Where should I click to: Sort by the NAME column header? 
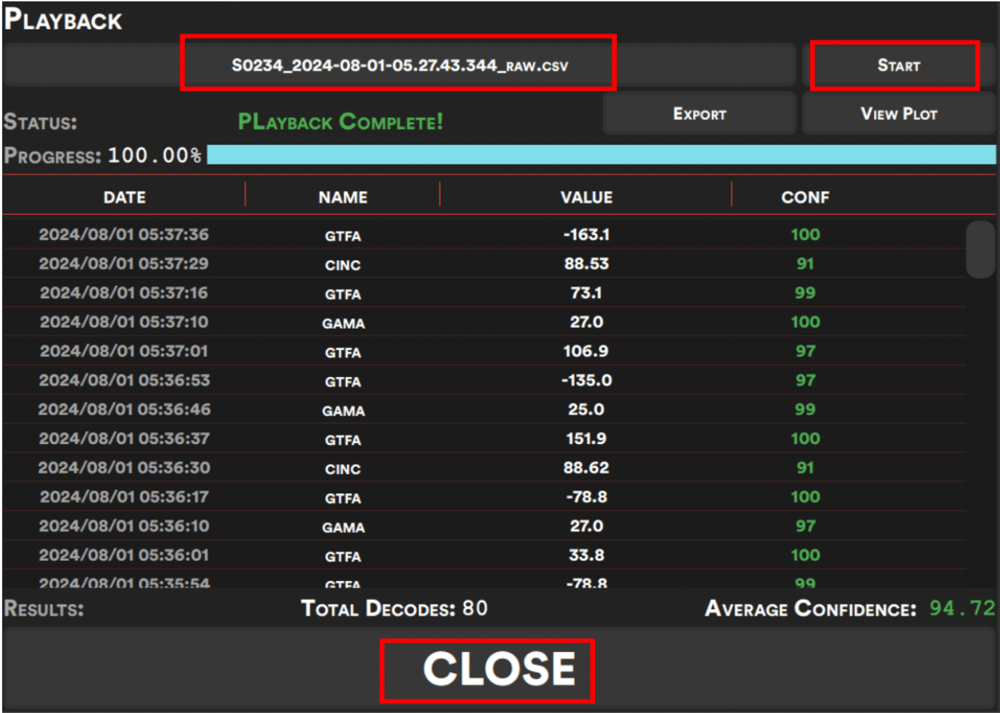coord(343,197)
